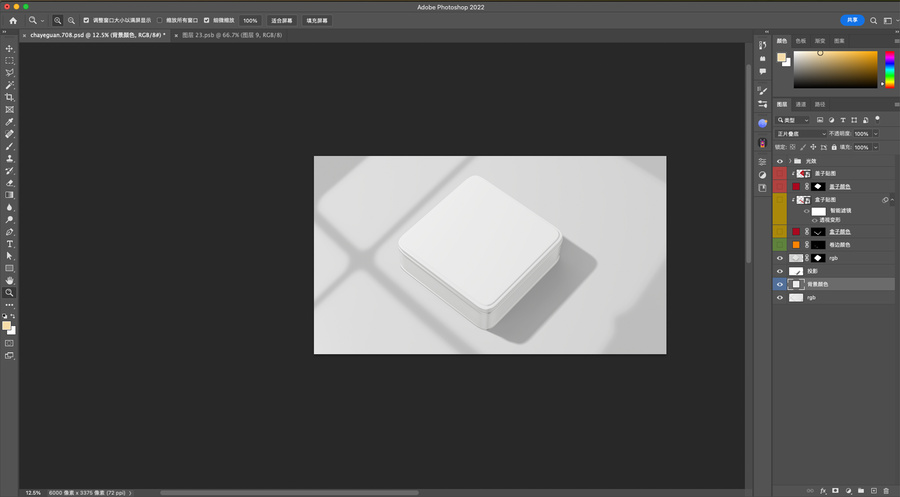This screenshot has height=497, width=900.
Task: Go to Photoshop Home screen
Action: tap(13, 20)
